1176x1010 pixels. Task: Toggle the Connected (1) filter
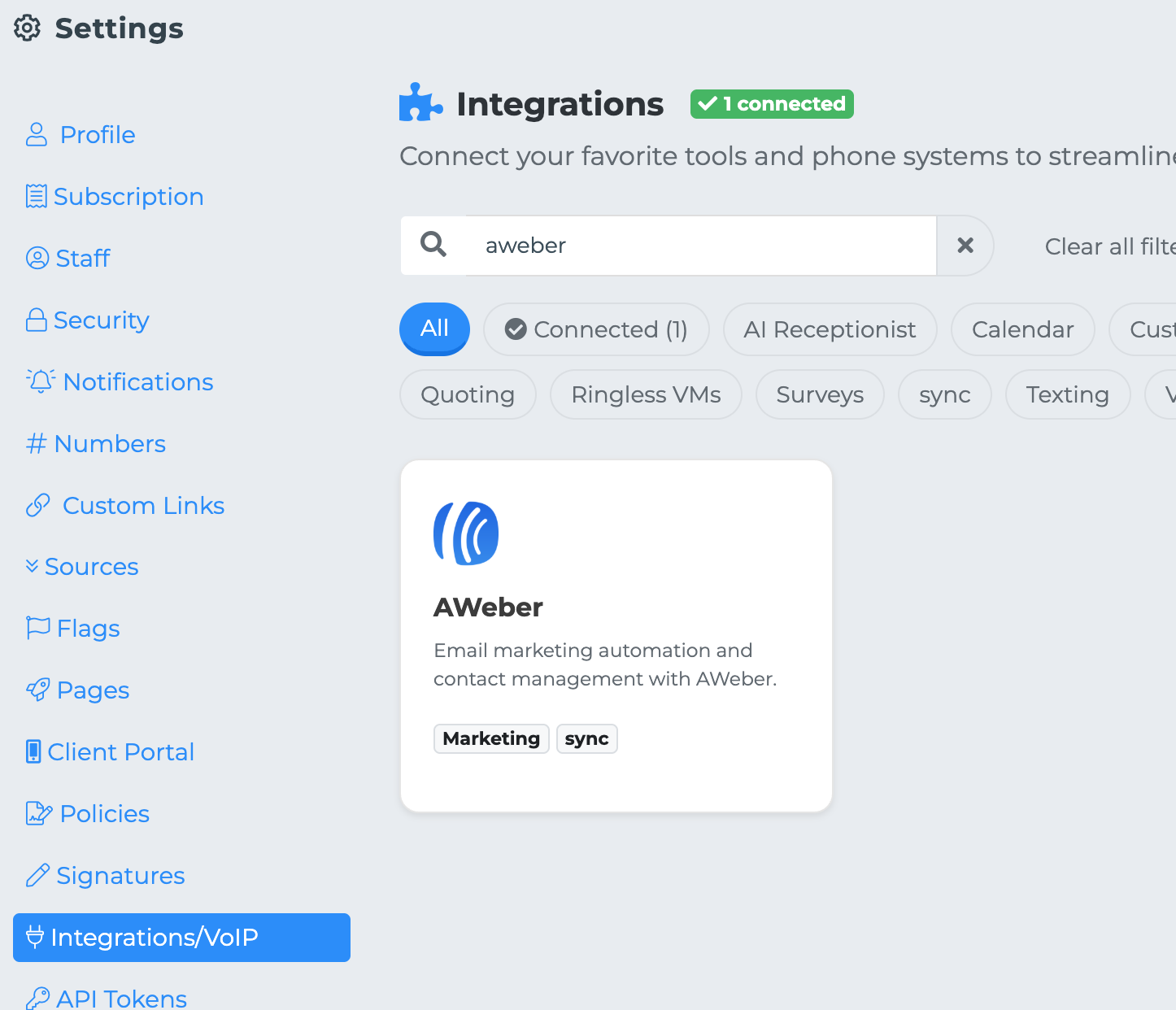pyautogui.click(x=596, y=329)
